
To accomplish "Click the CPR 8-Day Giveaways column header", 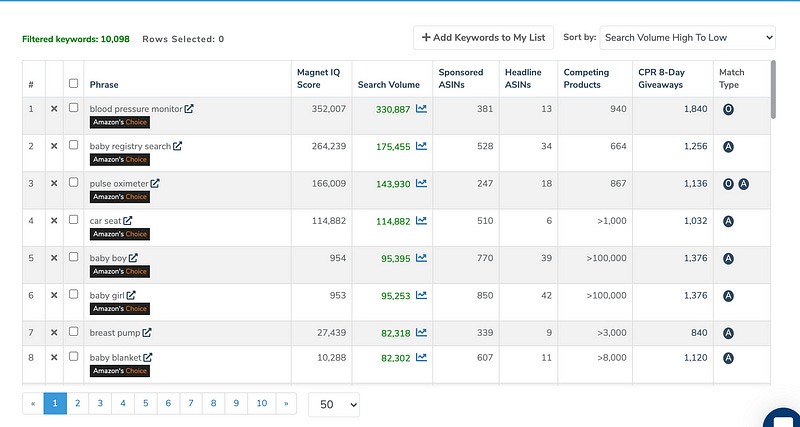I will (661, 79).
